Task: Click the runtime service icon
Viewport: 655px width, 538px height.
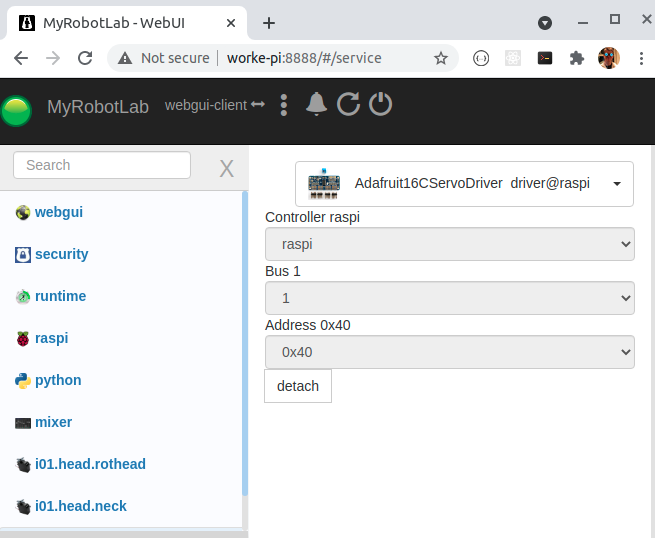Action: coord(23,297)
